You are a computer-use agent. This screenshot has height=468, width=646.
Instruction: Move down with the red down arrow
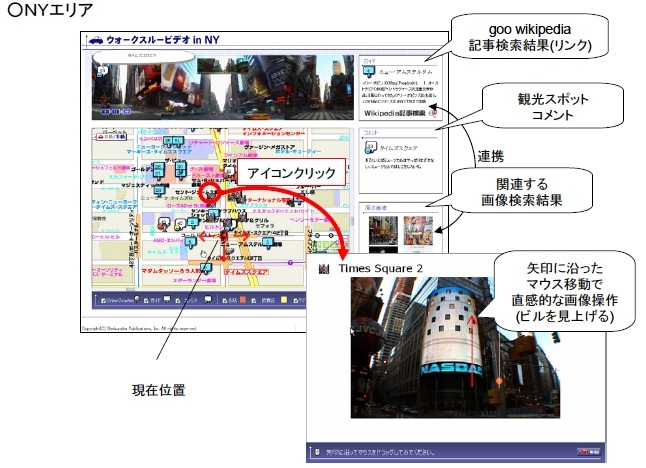224,252
